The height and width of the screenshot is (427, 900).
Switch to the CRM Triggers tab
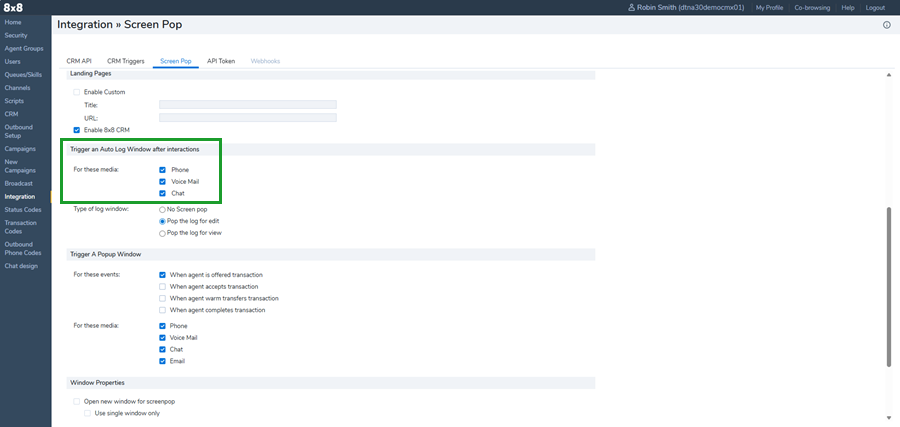[125, 61]
